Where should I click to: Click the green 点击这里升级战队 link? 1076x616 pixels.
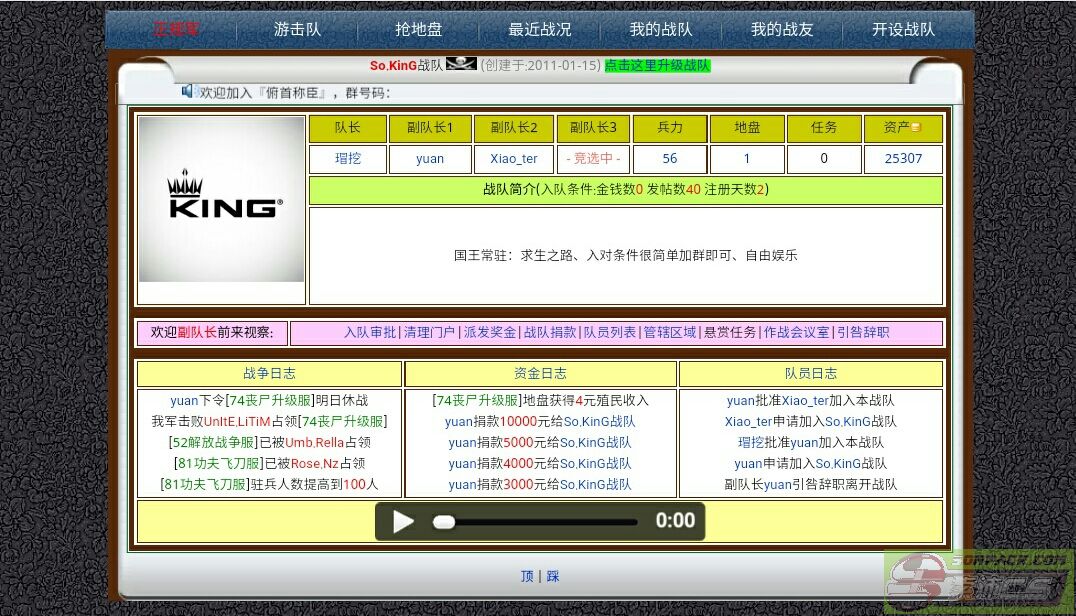[x=657, y=65]
